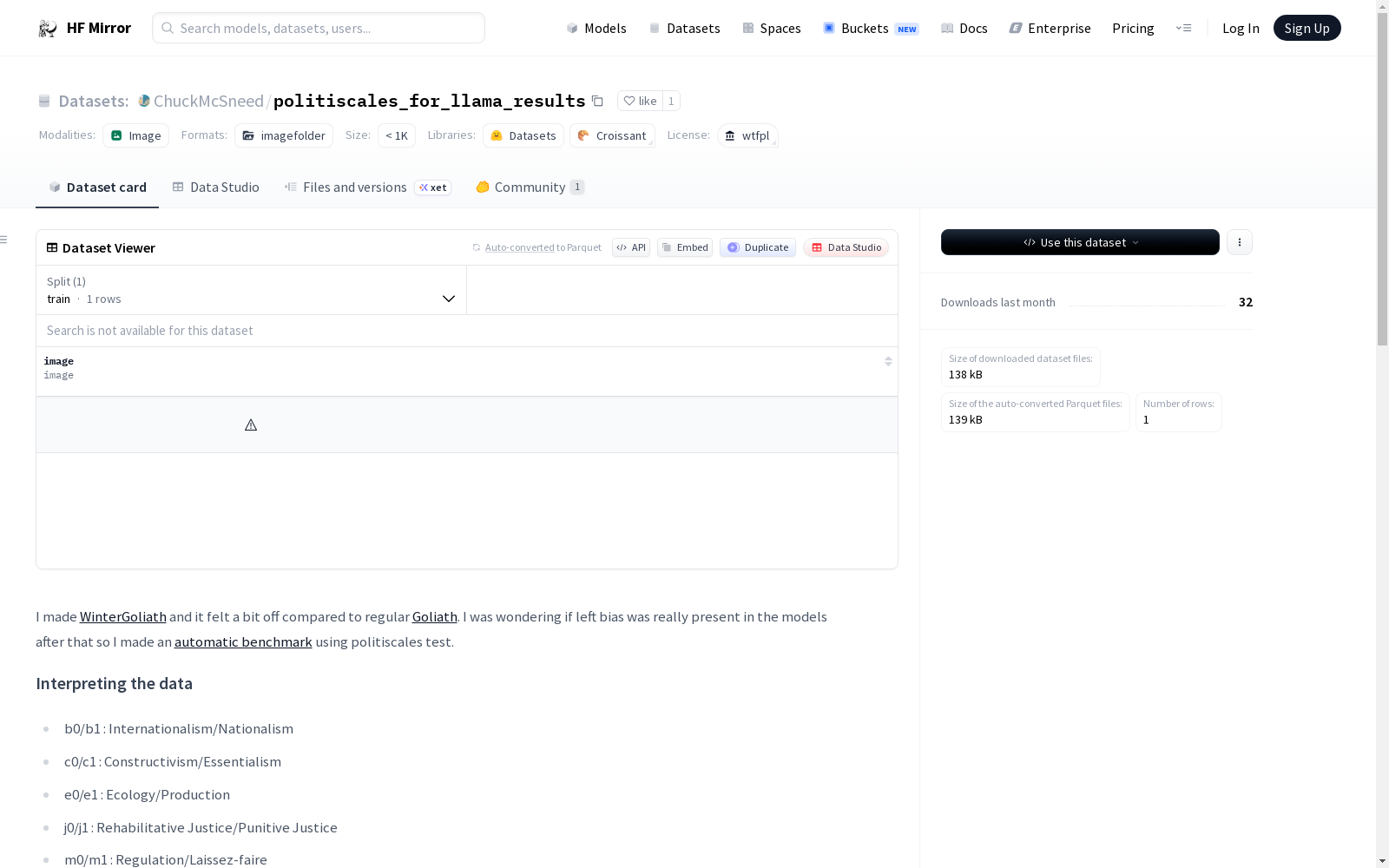
Task: Open the automatic benchmark link
Action: (243, 642)
